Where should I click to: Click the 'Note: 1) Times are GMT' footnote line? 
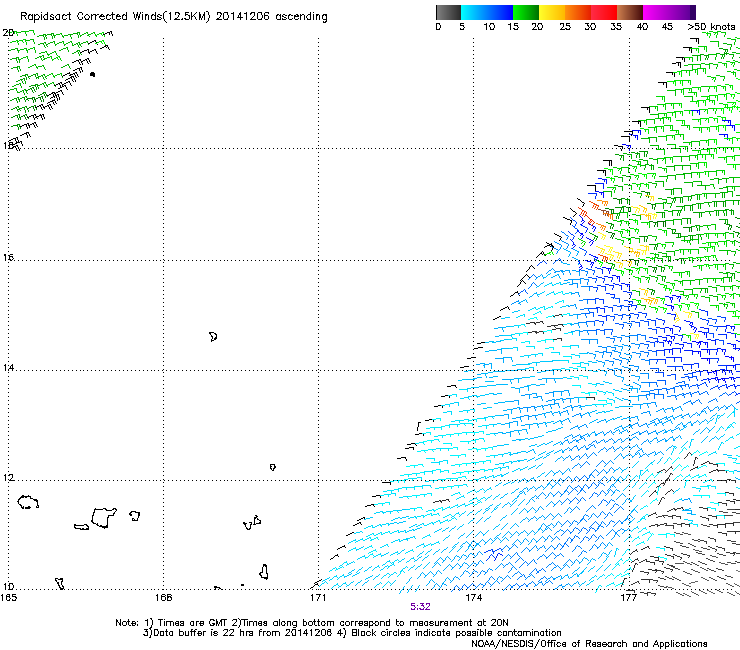(312, 623)
